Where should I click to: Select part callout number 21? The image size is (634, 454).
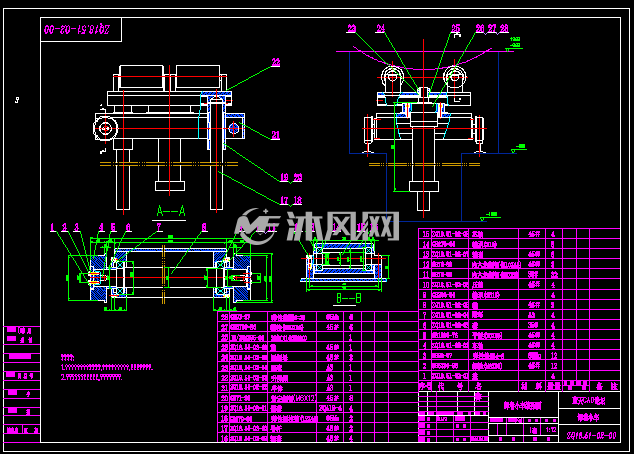[275, 135]
